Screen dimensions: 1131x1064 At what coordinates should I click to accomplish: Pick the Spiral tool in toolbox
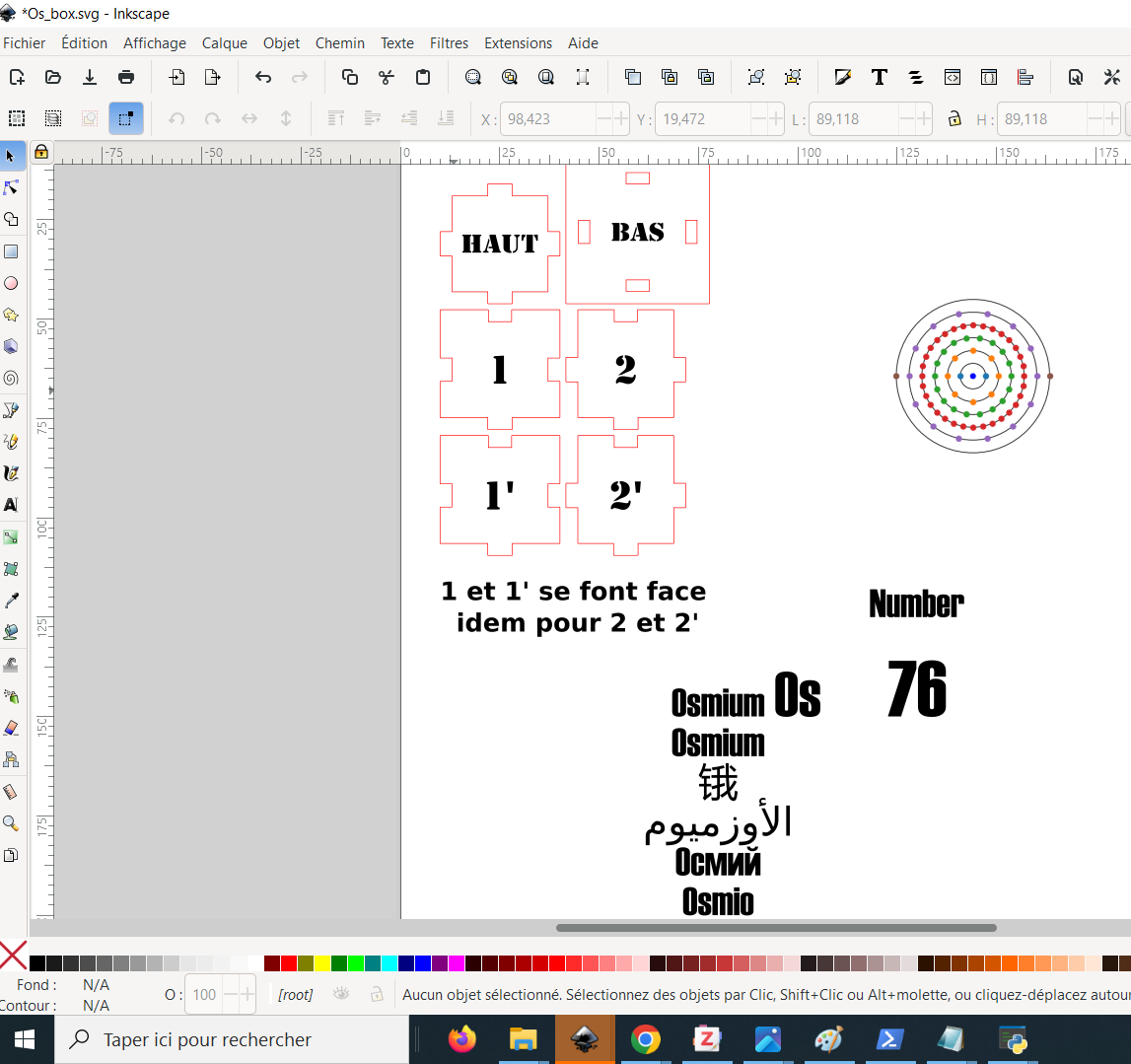(x=11, y=378)
